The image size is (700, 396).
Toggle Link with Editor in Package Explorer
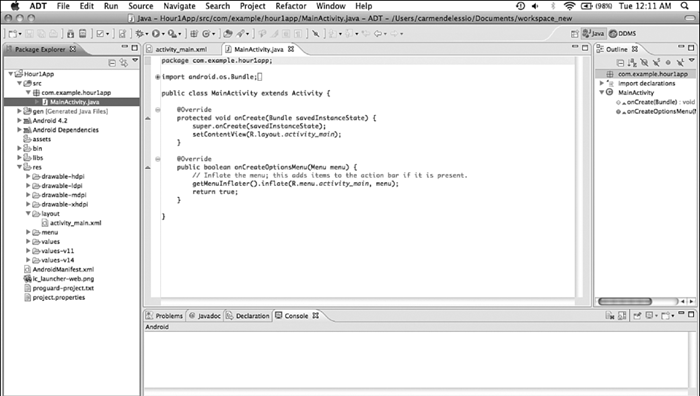[124, 63]
